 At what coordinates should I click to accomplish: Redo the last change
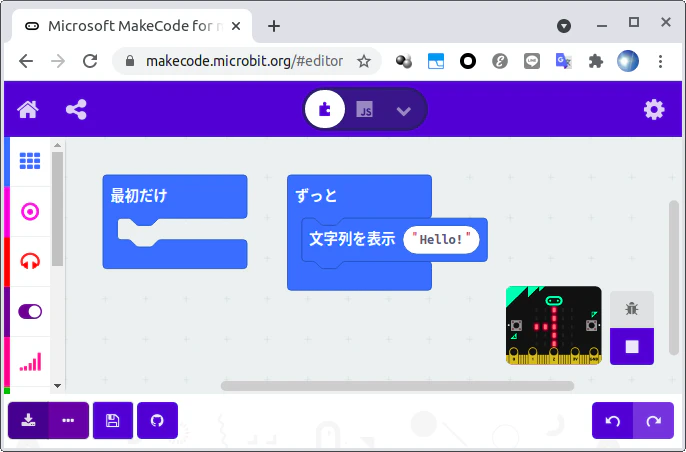pos(653,420)
